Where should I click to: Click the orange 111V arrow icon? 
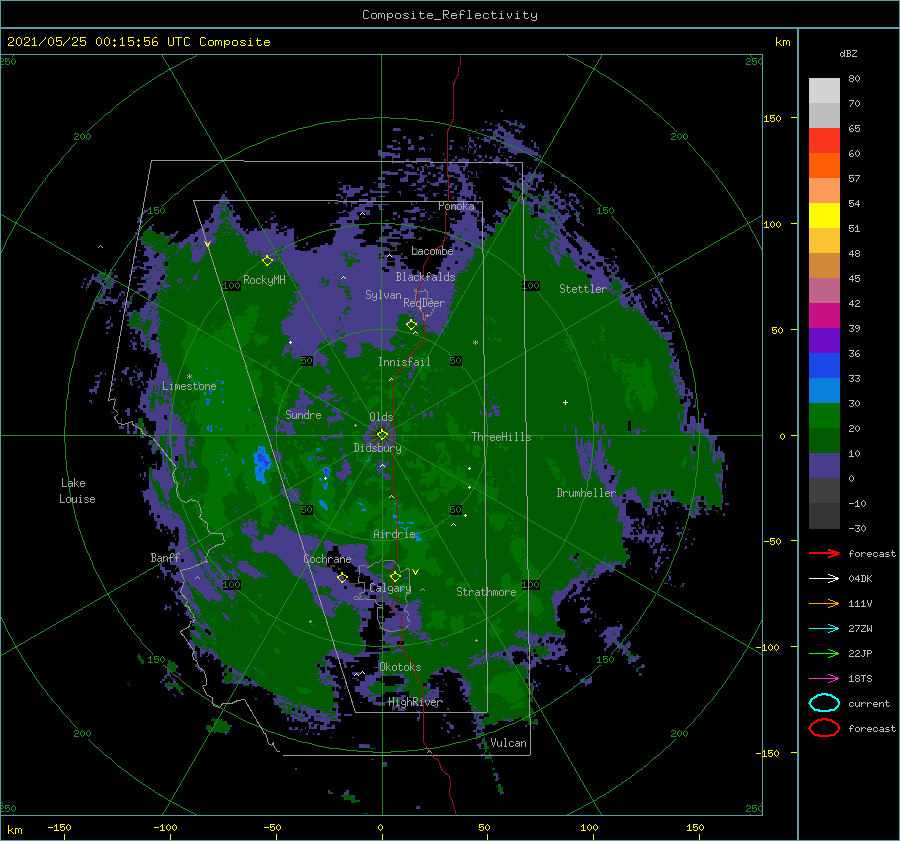coord(824,603)
